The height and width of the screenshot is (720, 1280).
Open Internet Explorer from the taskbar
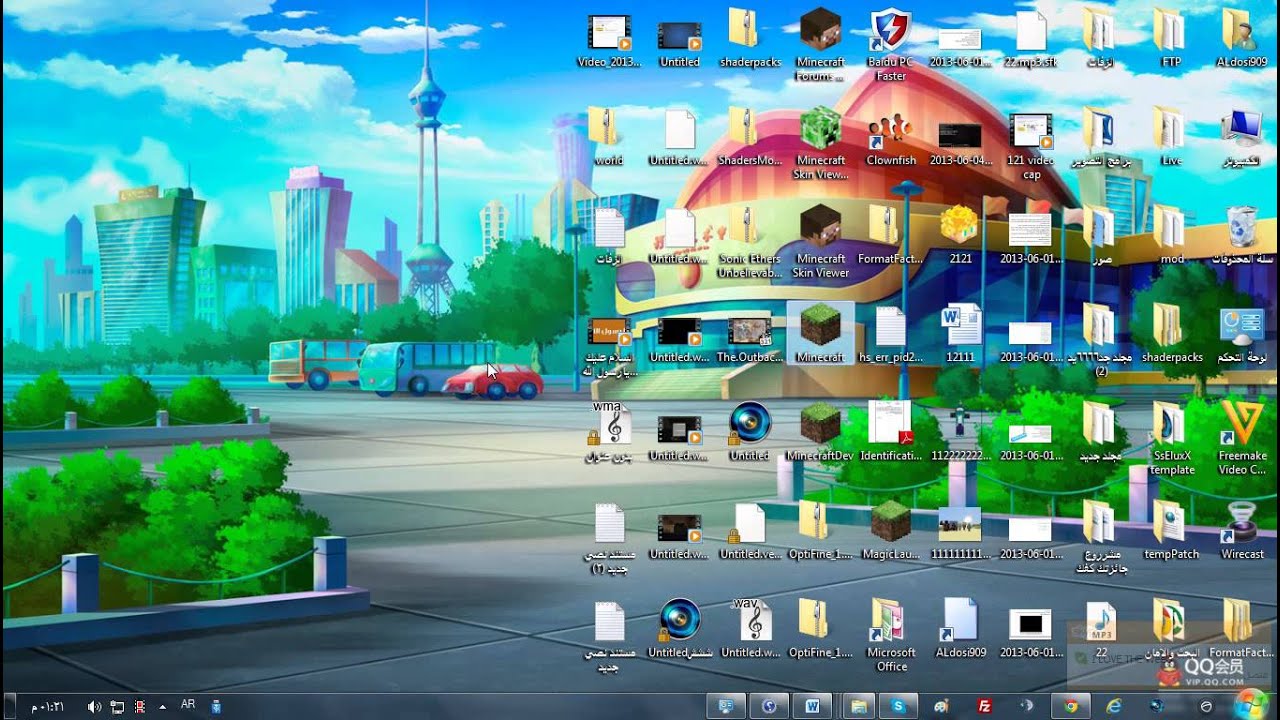click(1114, 706)
